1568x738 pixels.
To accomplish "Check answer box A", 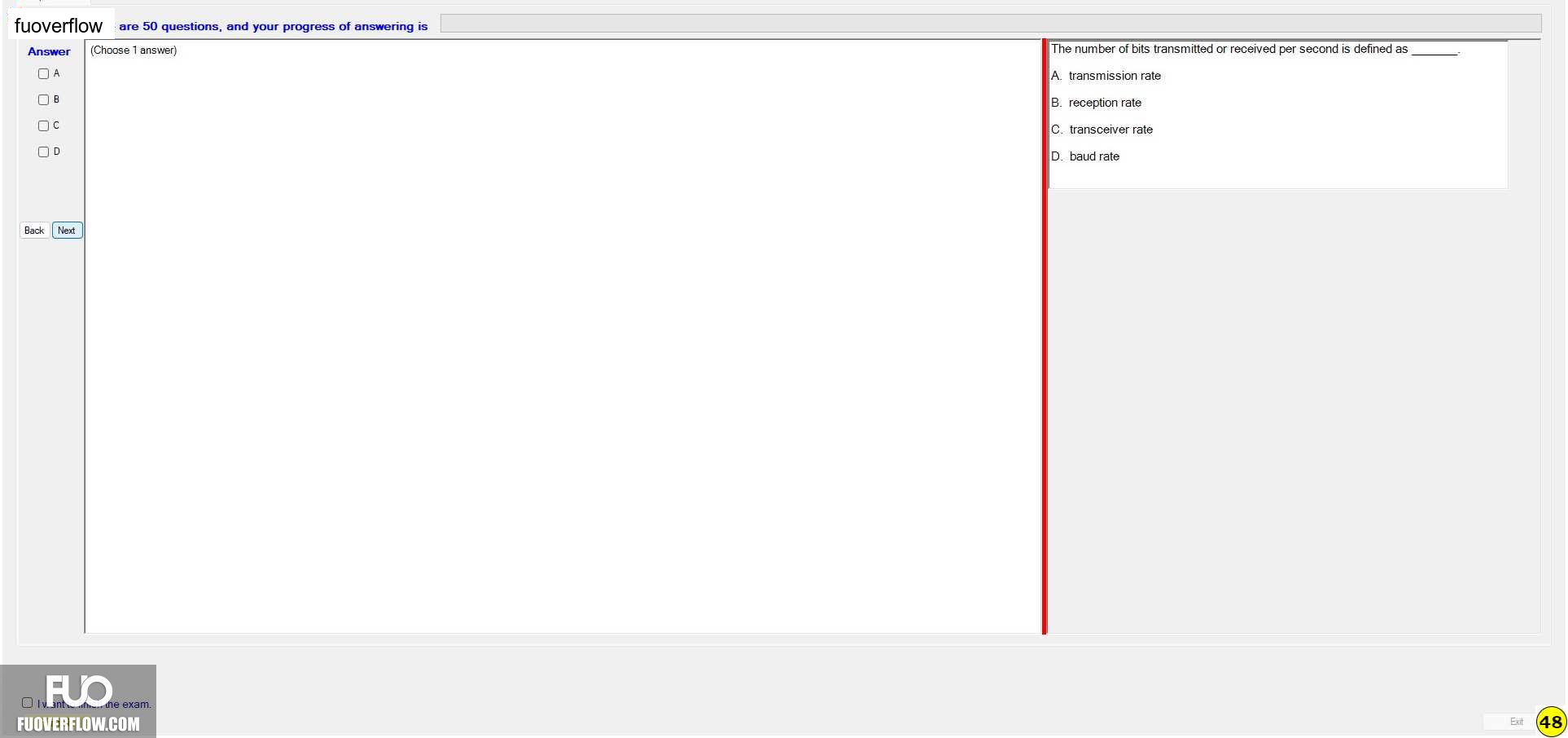I will [44, 74].
